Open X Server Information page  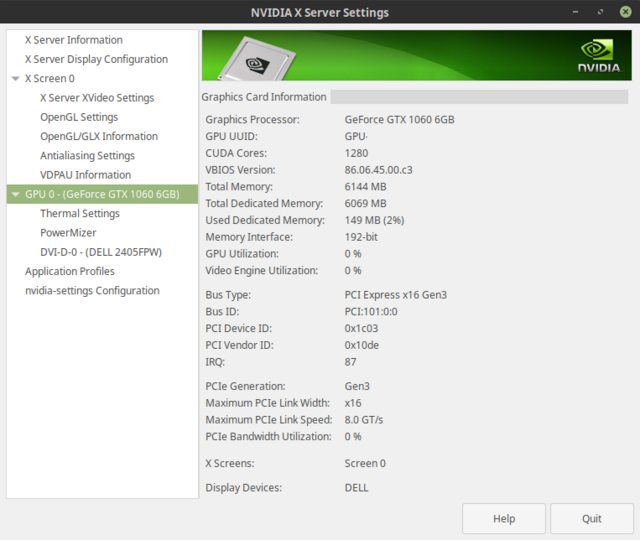73,40
